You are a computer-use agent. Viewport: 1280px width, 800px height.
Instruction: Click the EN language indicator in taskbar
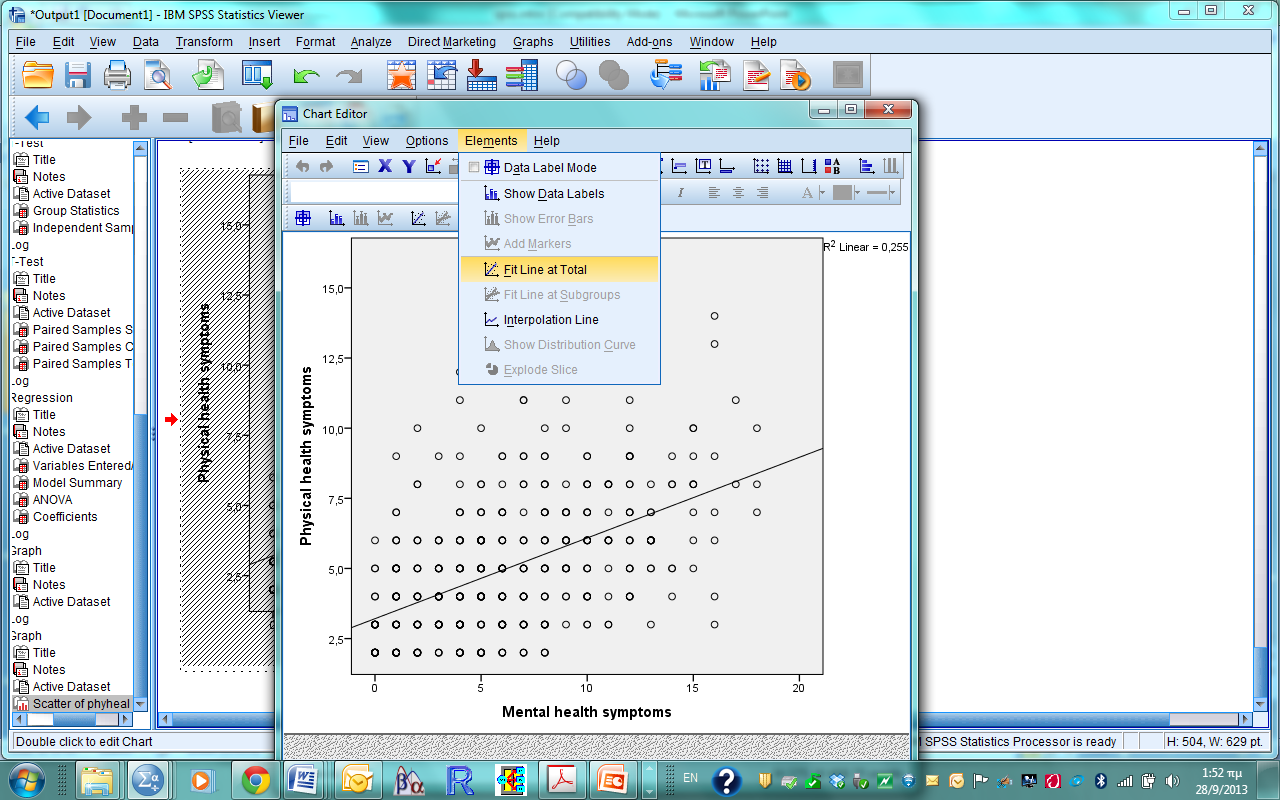pos(690,778)
